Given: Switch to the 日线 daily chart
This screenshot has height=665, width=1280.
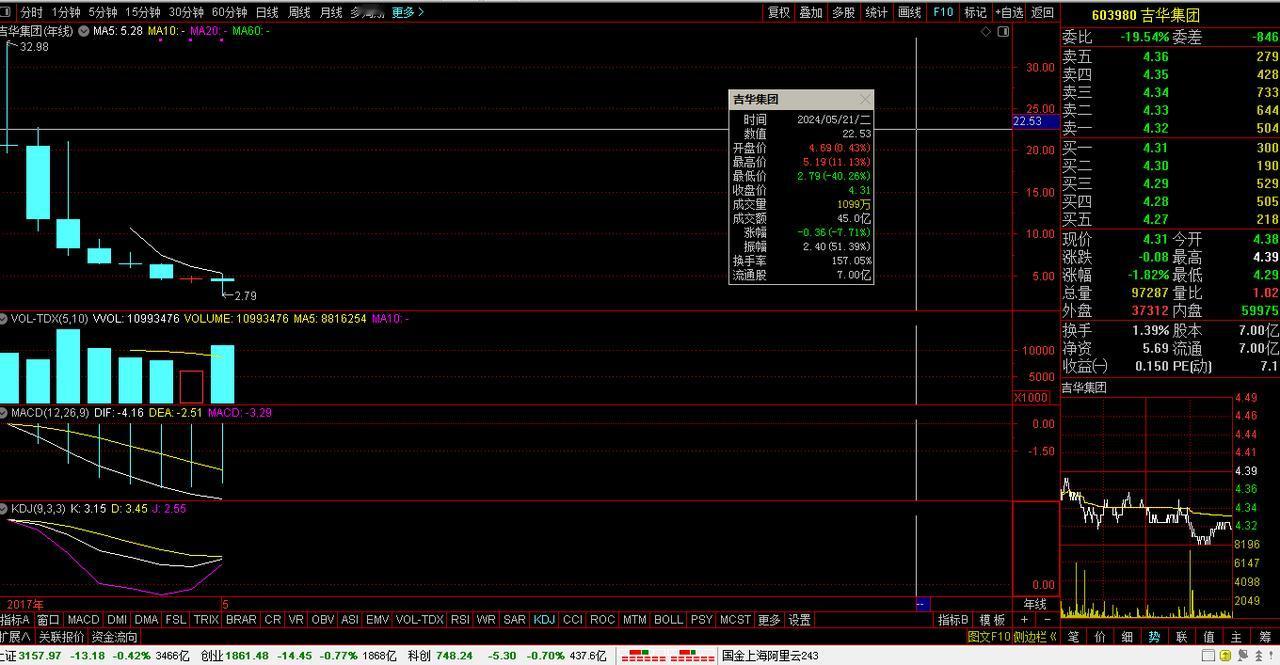Looking at the screenshot, I should tap(267, 12).
